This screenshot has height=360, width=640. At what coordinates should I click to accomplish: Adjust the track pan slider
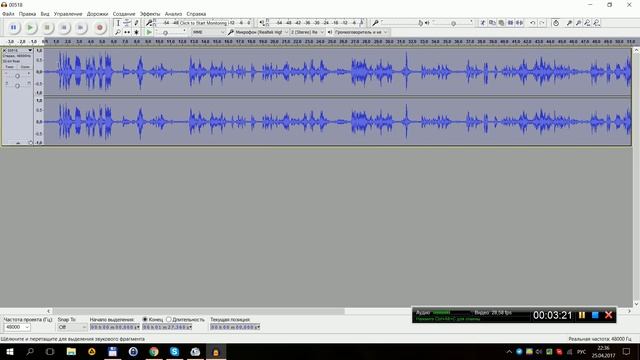[x=17, y=85]
